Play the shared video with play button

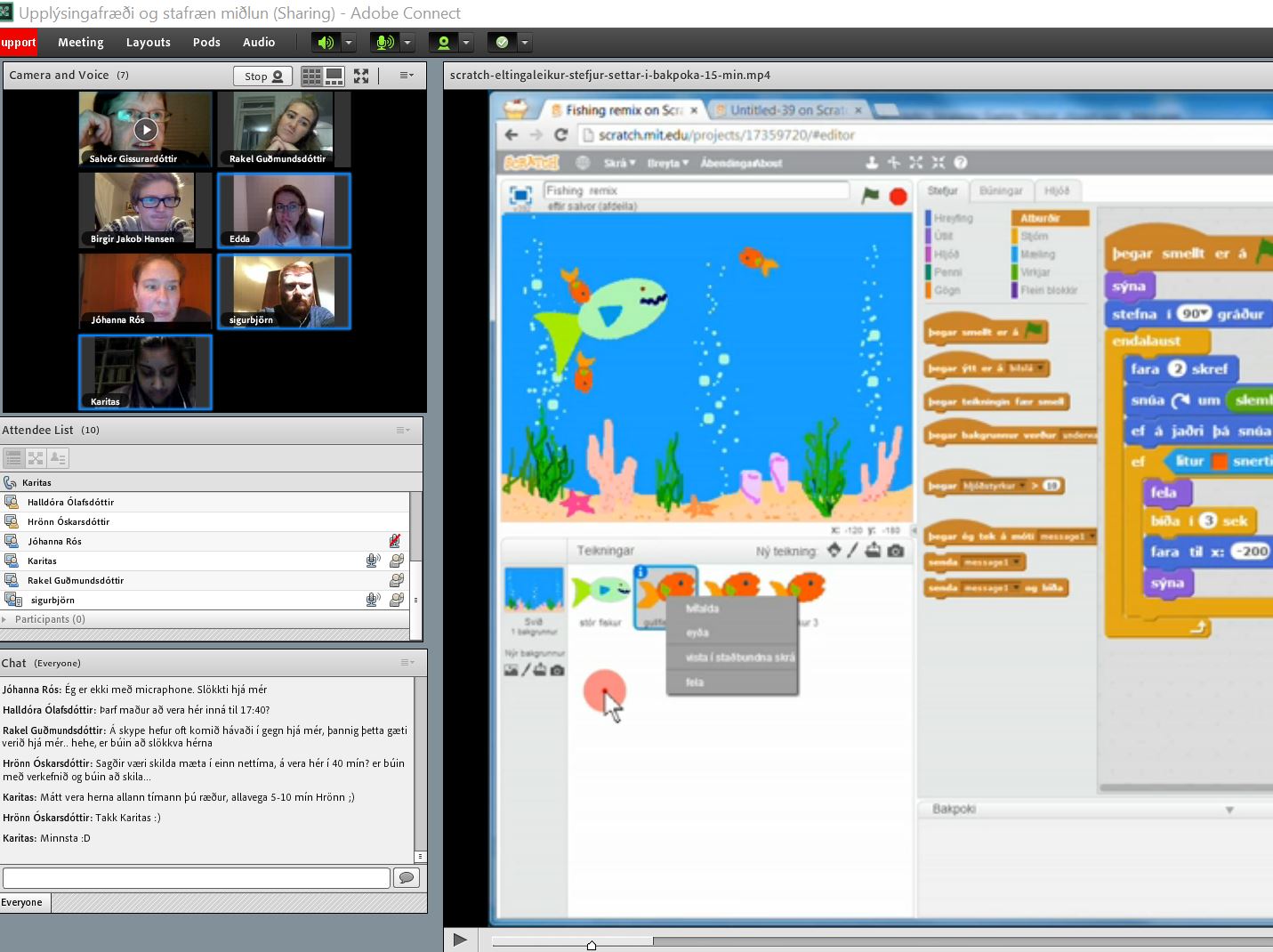tap(460, 940)
